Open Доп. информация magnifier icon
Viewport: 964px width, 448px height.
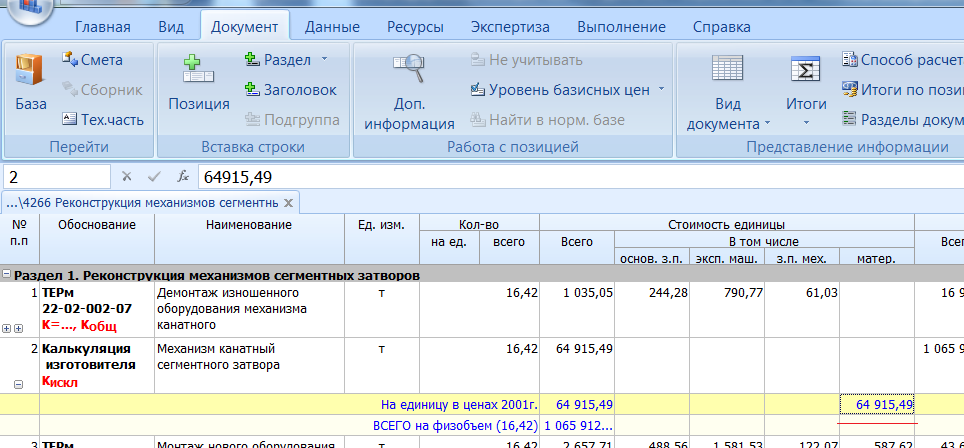[409, 70]
